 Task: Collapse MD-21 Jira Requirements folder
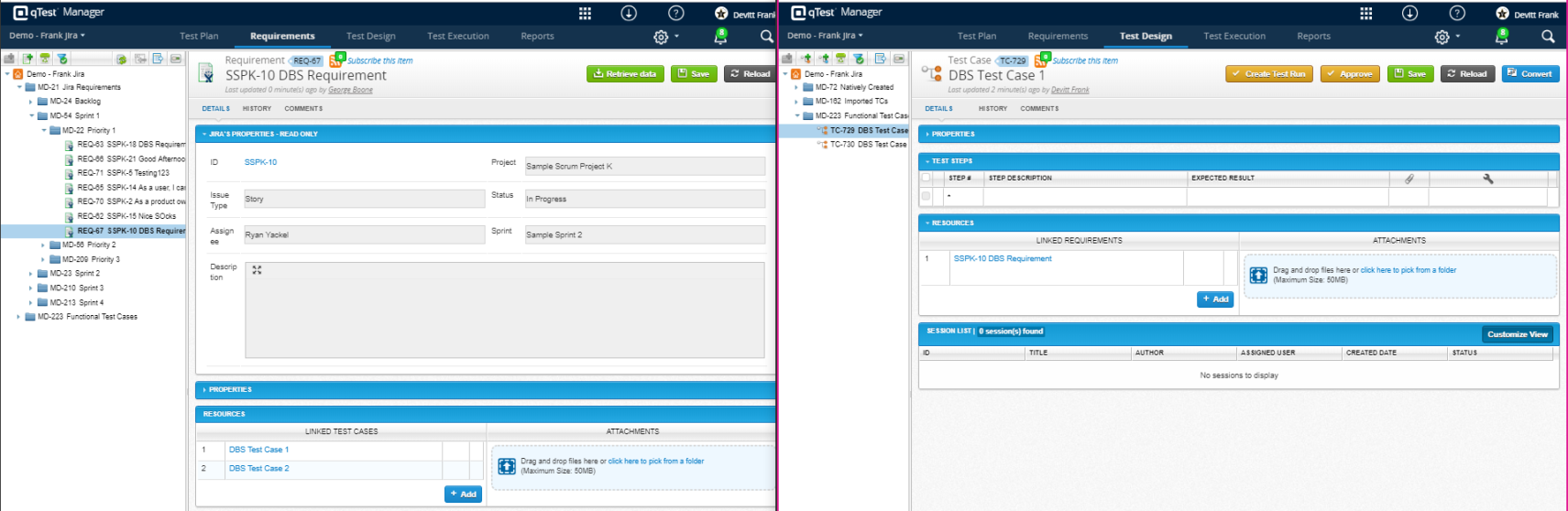19,88
